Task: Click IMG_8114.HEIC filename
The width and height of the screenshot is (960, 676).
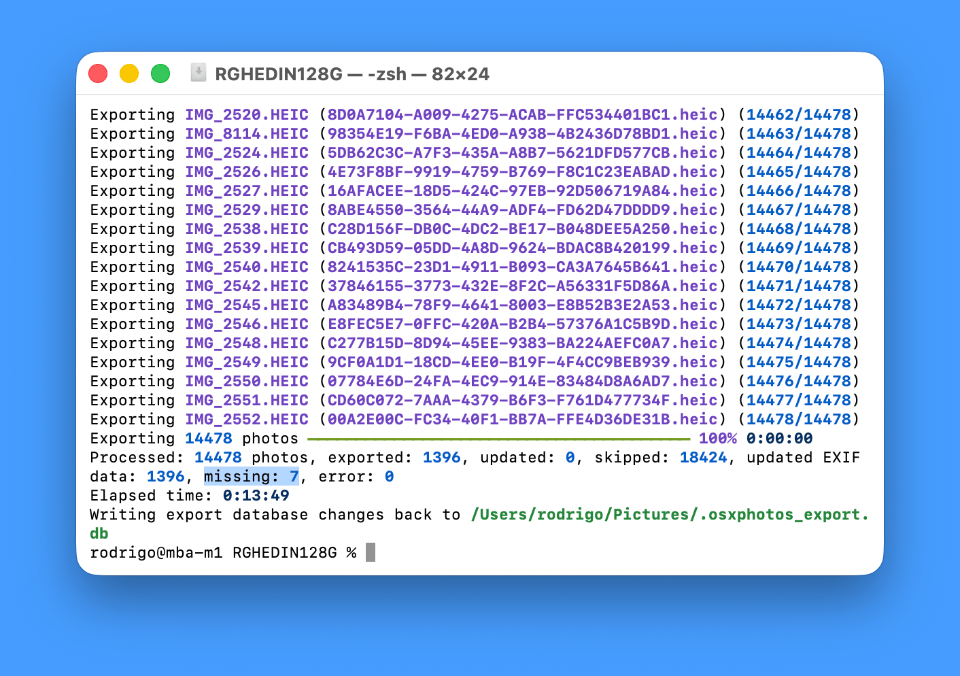Action: (x=247, y=133)
